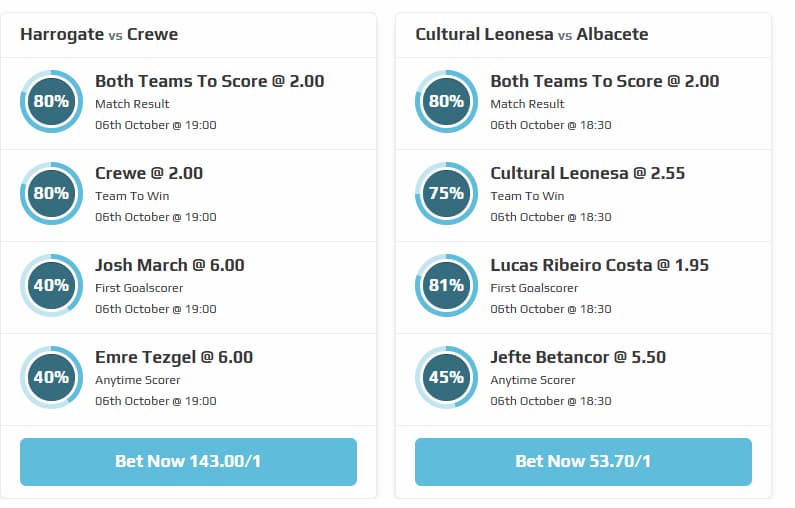
Task: Click Both Teams To Score under Cultural Leonesa match
Action: [x=604, y=81]
